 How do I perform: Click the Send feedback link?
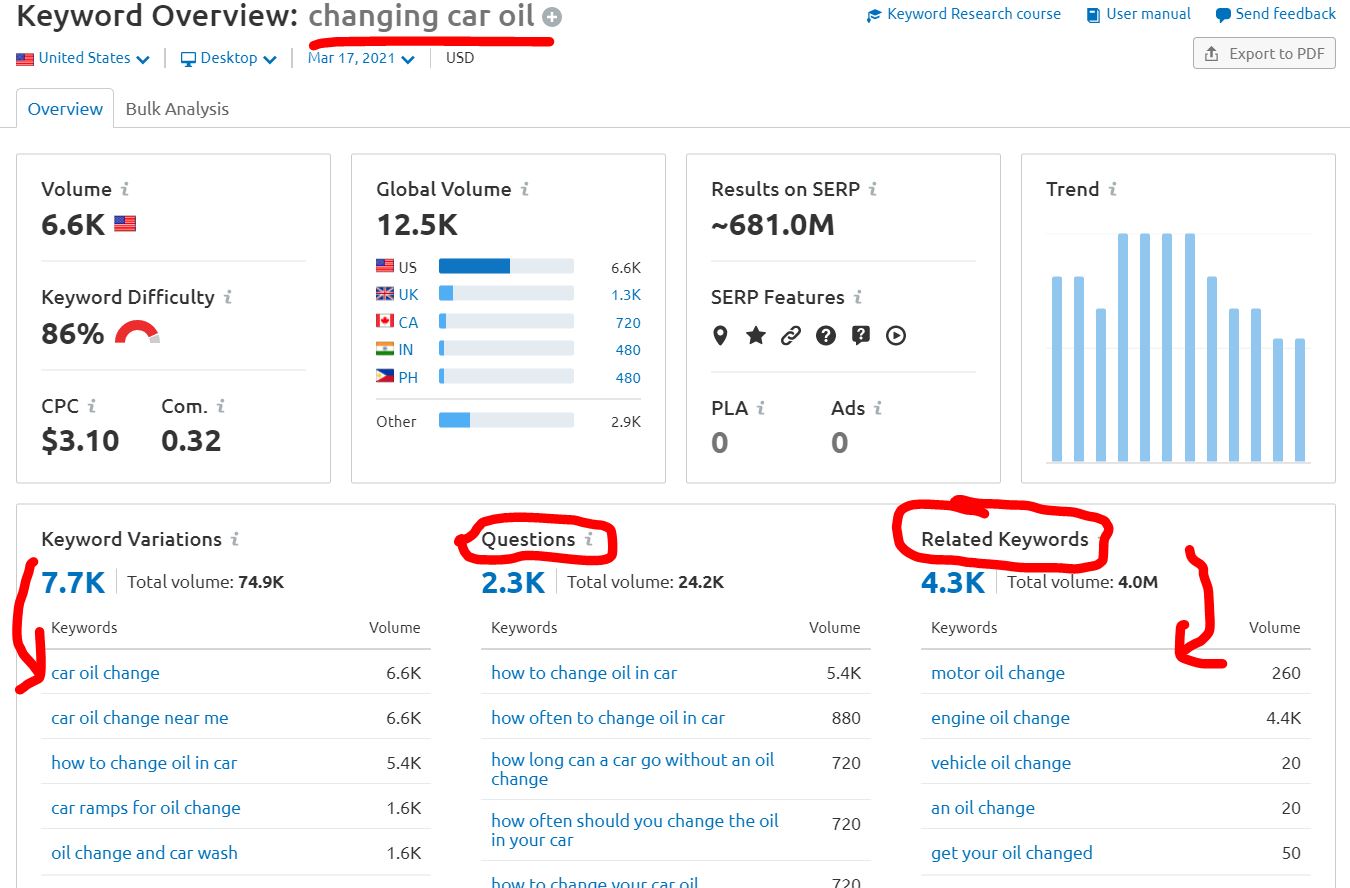click(x=1286, y=14)
